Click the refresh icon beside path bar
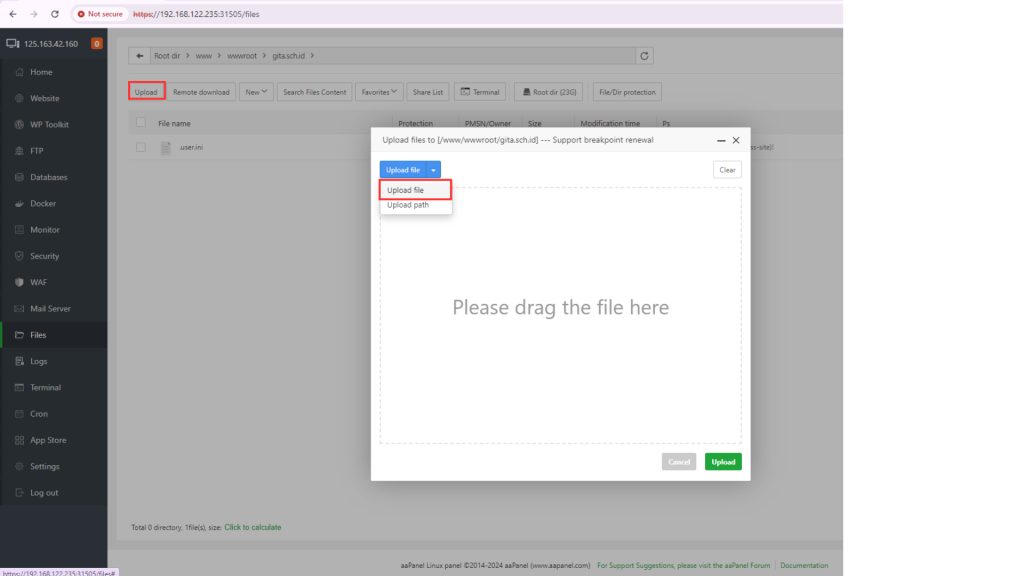 point(645,56)
